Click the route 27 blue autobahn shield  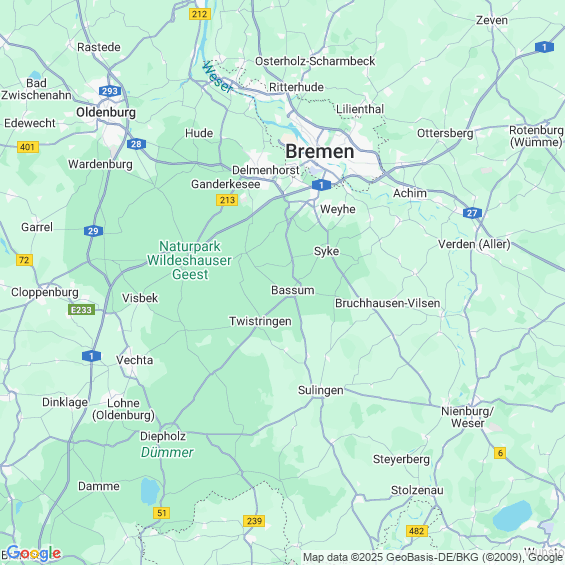pos(472,213)
